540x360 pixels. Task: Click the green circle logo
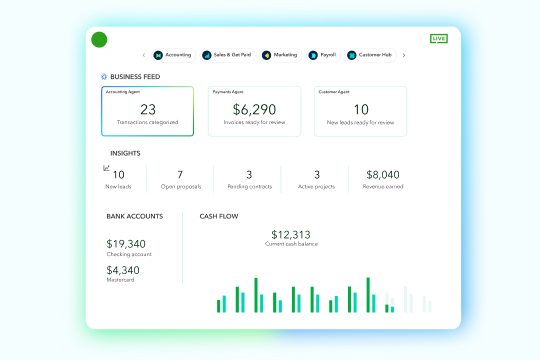click(99, 40)
